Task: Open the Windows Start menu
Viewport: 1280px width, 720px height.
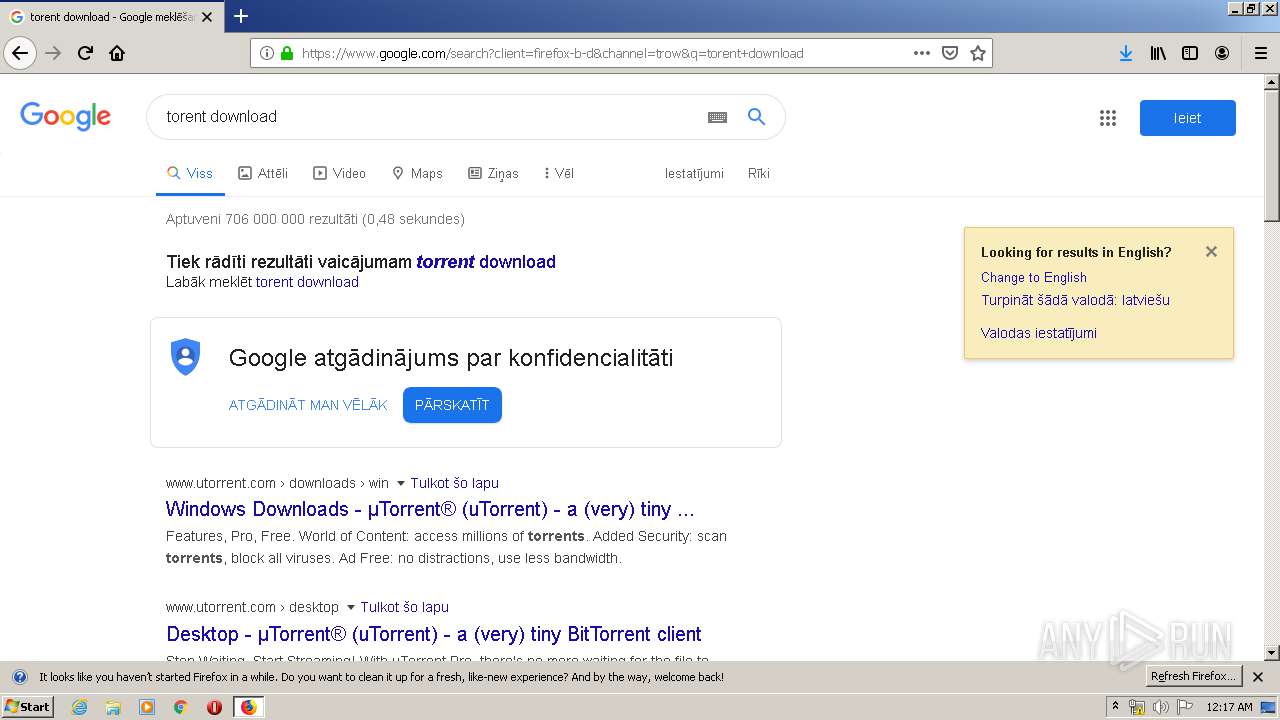Action: point(28,707)
